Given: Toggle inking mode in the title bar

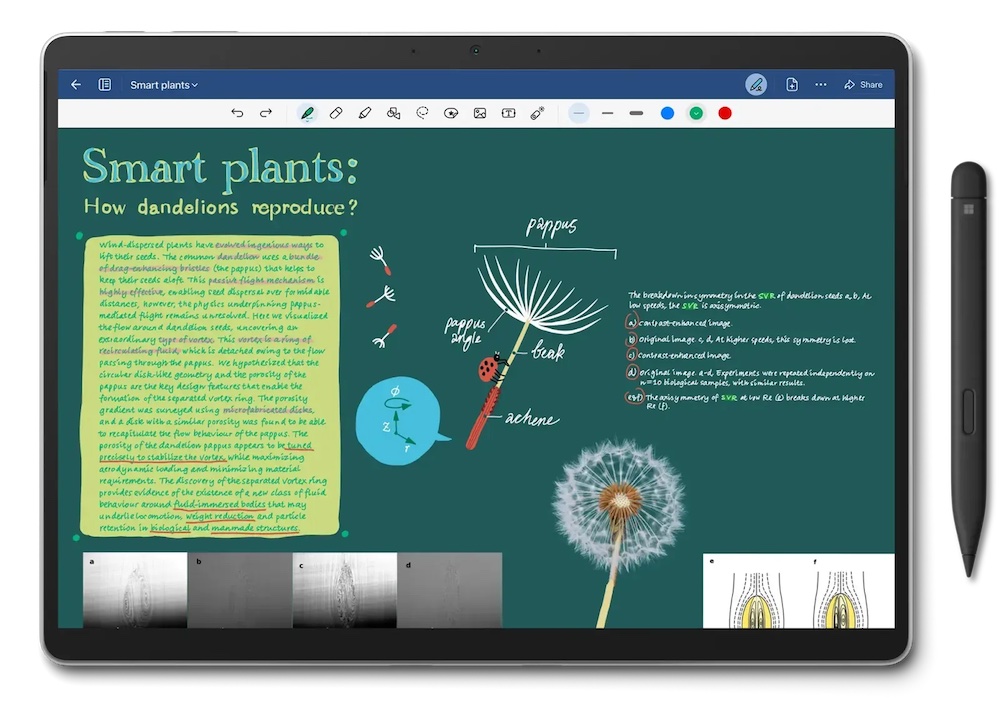Looking at the screenshot, I should click(756, 84).
